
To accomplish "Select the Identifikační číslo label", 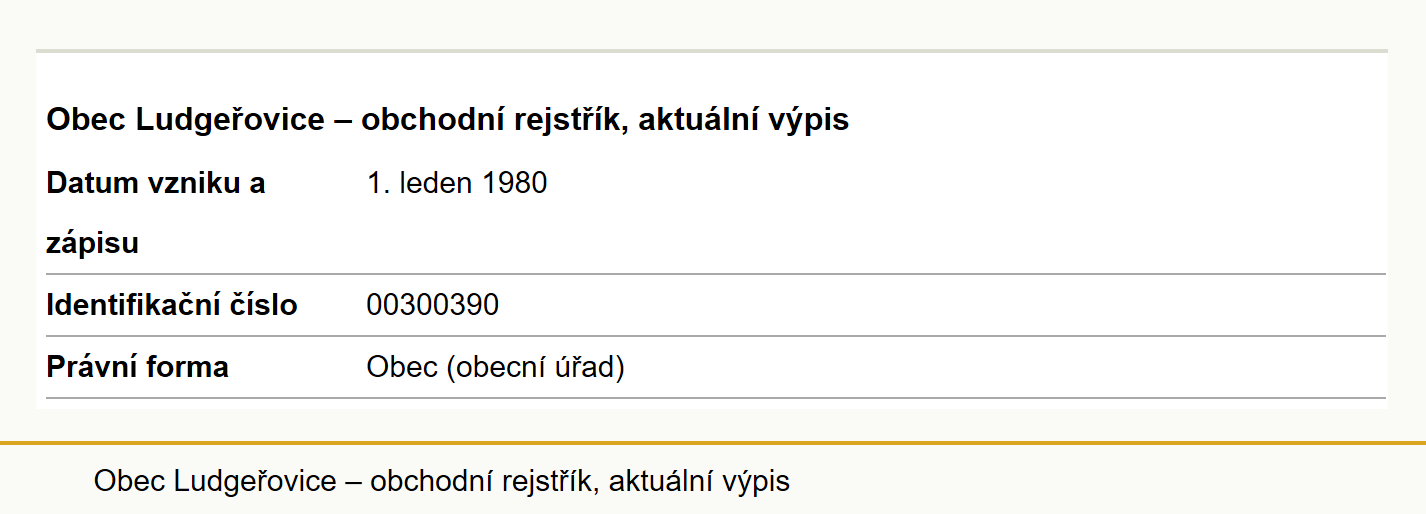I will click(172, 305).
